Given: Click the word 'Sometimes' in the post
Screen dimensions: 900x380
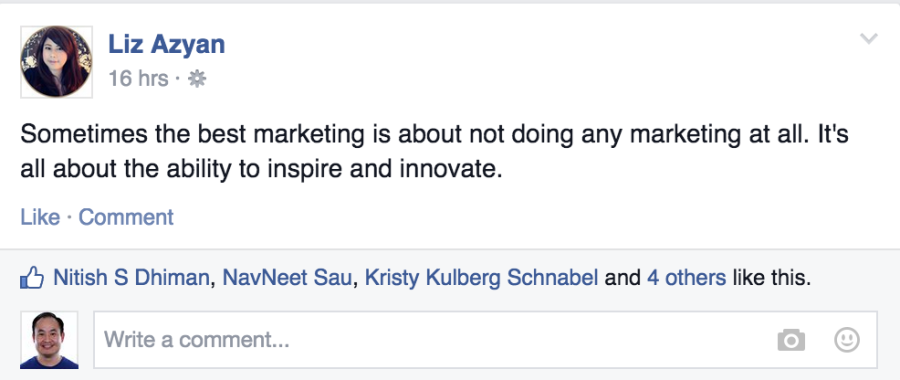Looking at the screenshot, I should (x=84, y=134).
